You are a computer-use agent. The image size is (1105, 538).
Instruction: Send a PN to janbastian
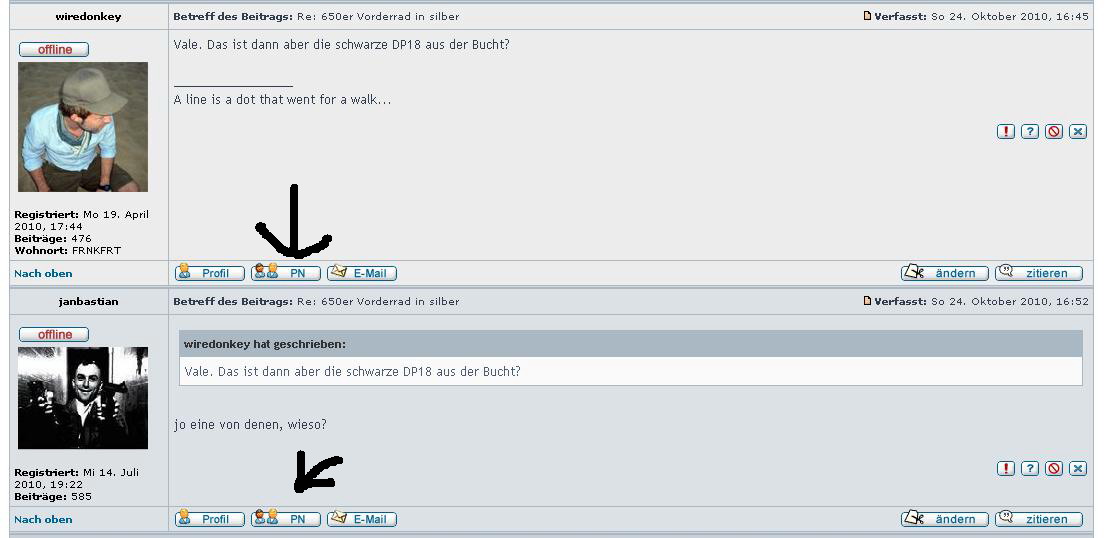click(286, 518)
